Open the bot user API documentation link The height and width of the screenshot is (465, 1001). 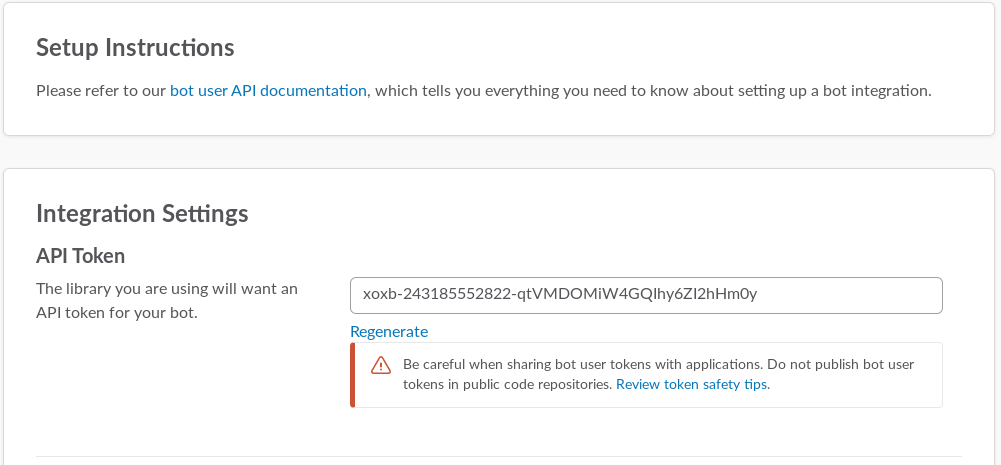click(268, 91)
